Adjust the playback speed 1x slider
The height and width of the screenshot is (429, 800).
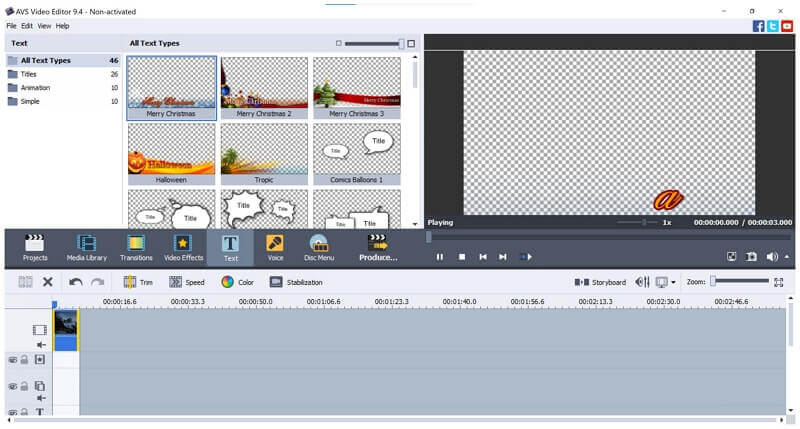(x=637, y=222)
